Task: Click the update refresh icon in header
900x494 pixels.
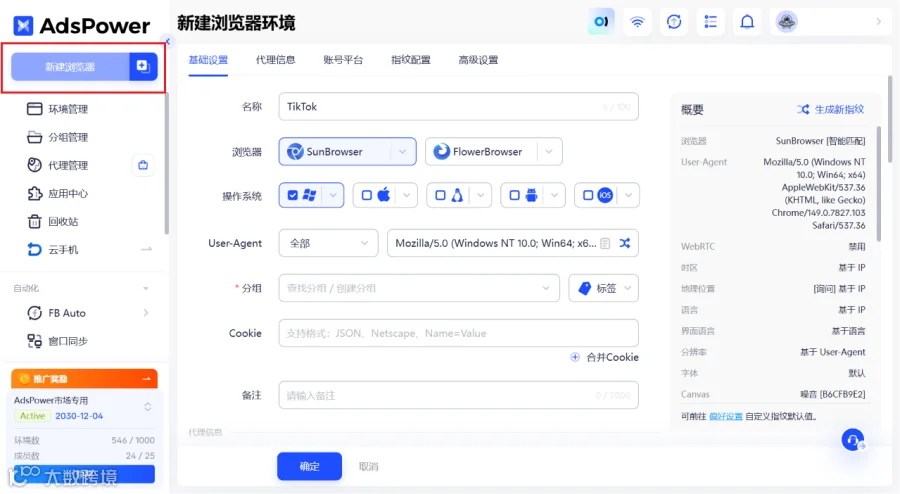Action: coord(674,22)
